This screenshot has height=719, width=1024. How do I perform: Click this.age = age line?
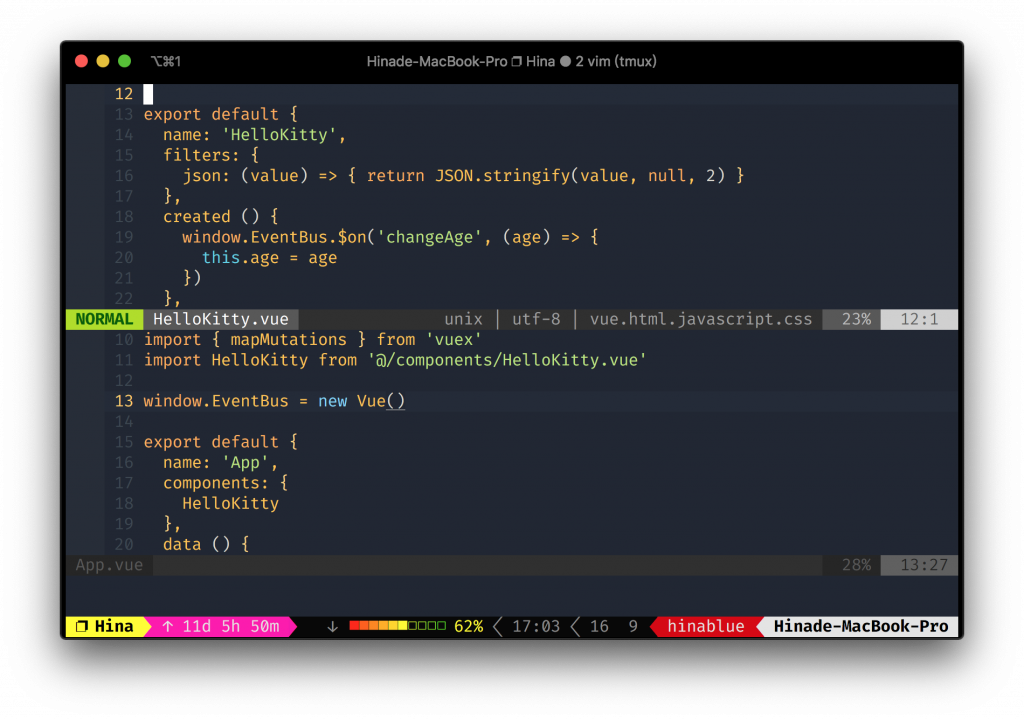click(x=269, y=258)
